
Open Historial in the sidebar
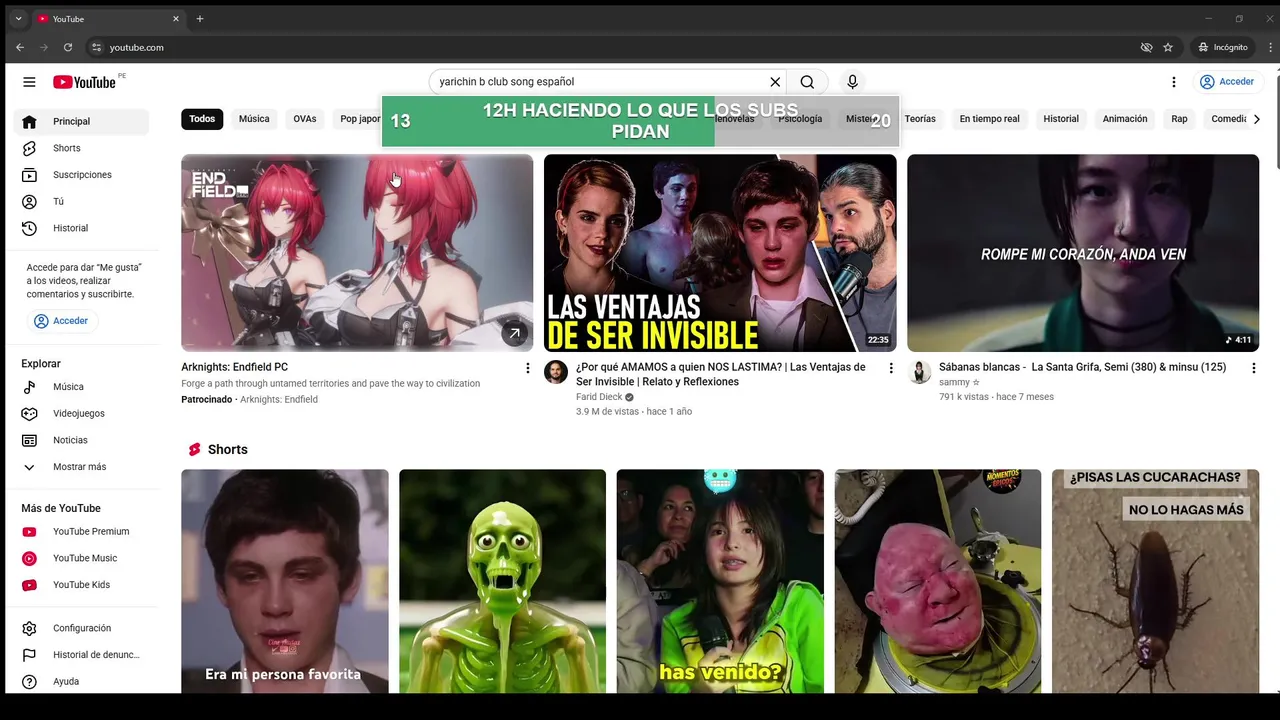click(81, 228)
